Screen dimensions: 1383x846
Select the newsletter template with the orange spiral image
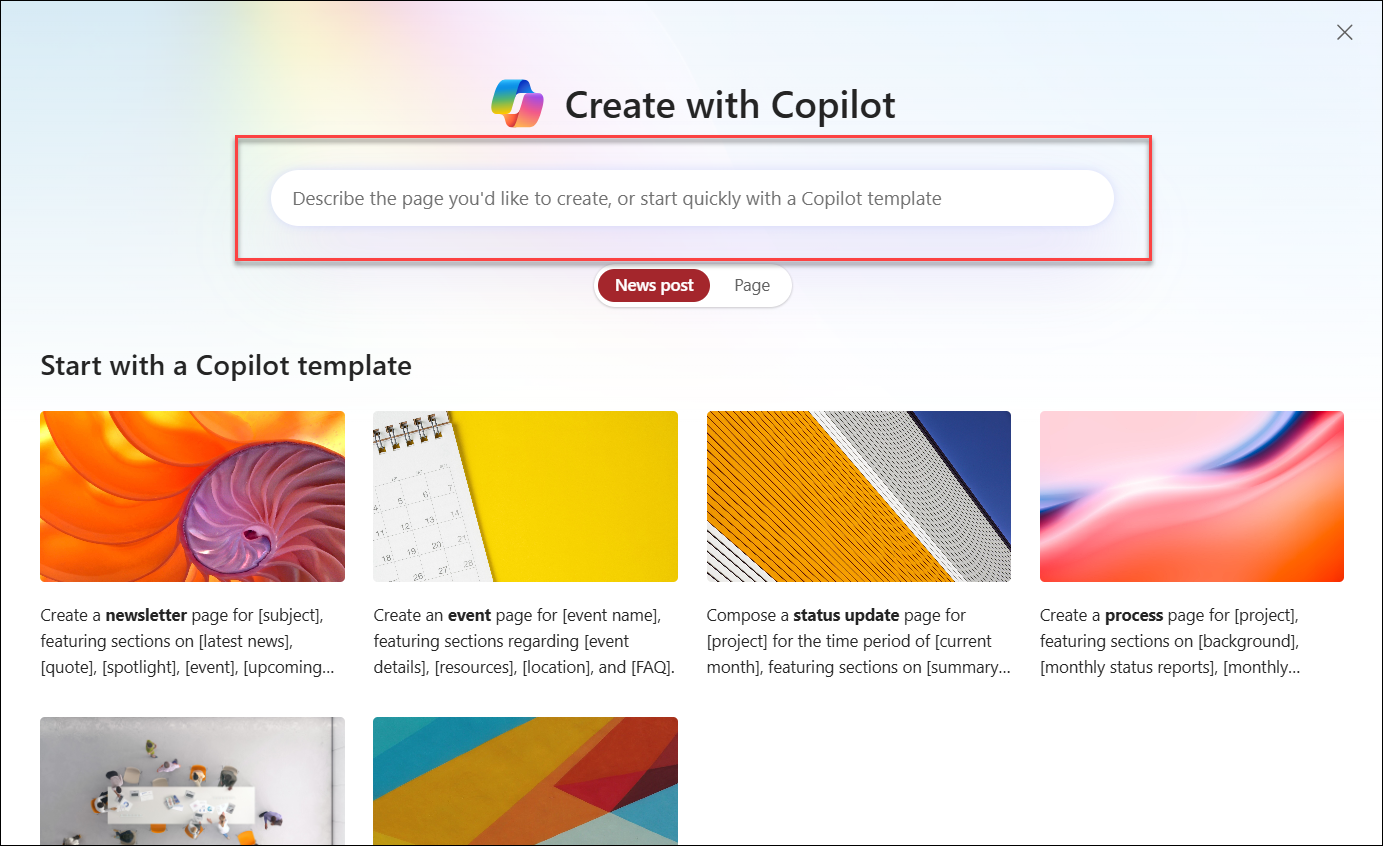point(192,496)
